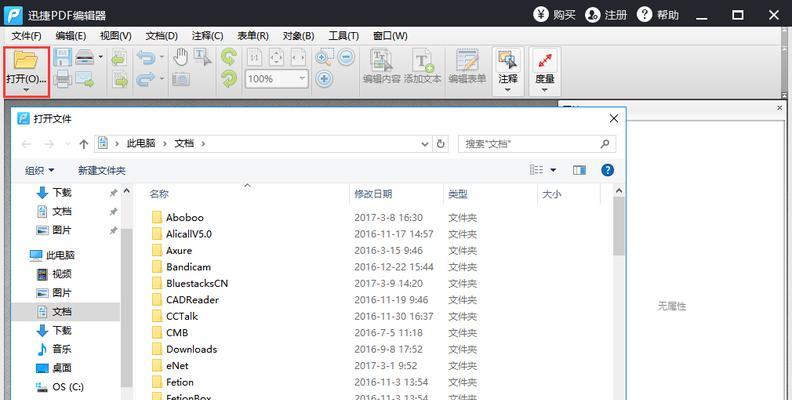Open the 组织 dropdown in dialog
Screen dimensions: 792x400
point(39,171)
